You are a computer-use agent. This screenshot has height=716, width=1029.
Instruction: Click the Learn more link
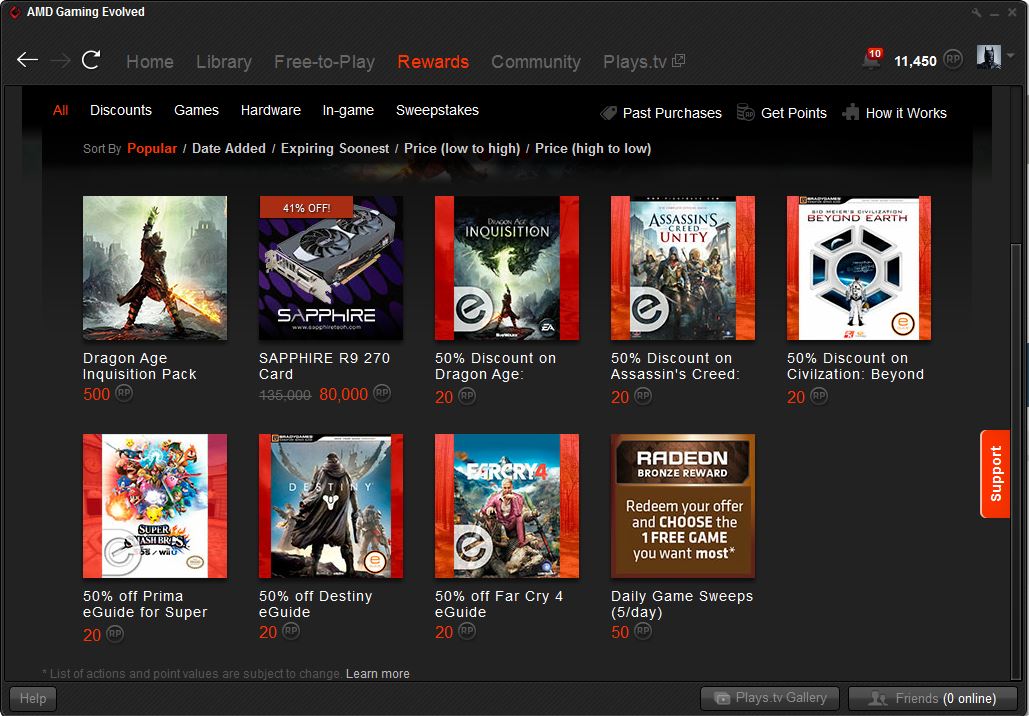point(377,674)
